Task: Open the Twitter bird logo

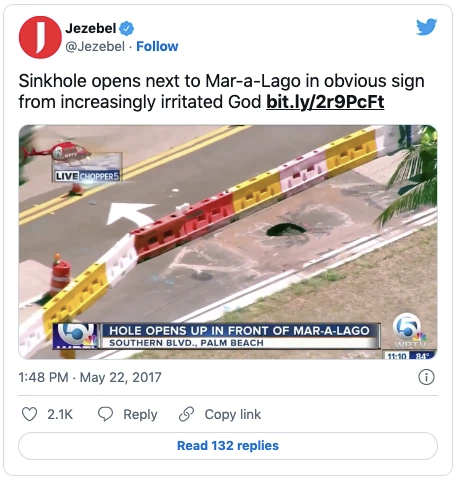Action: pyautogui.click(x=426, y=27)
